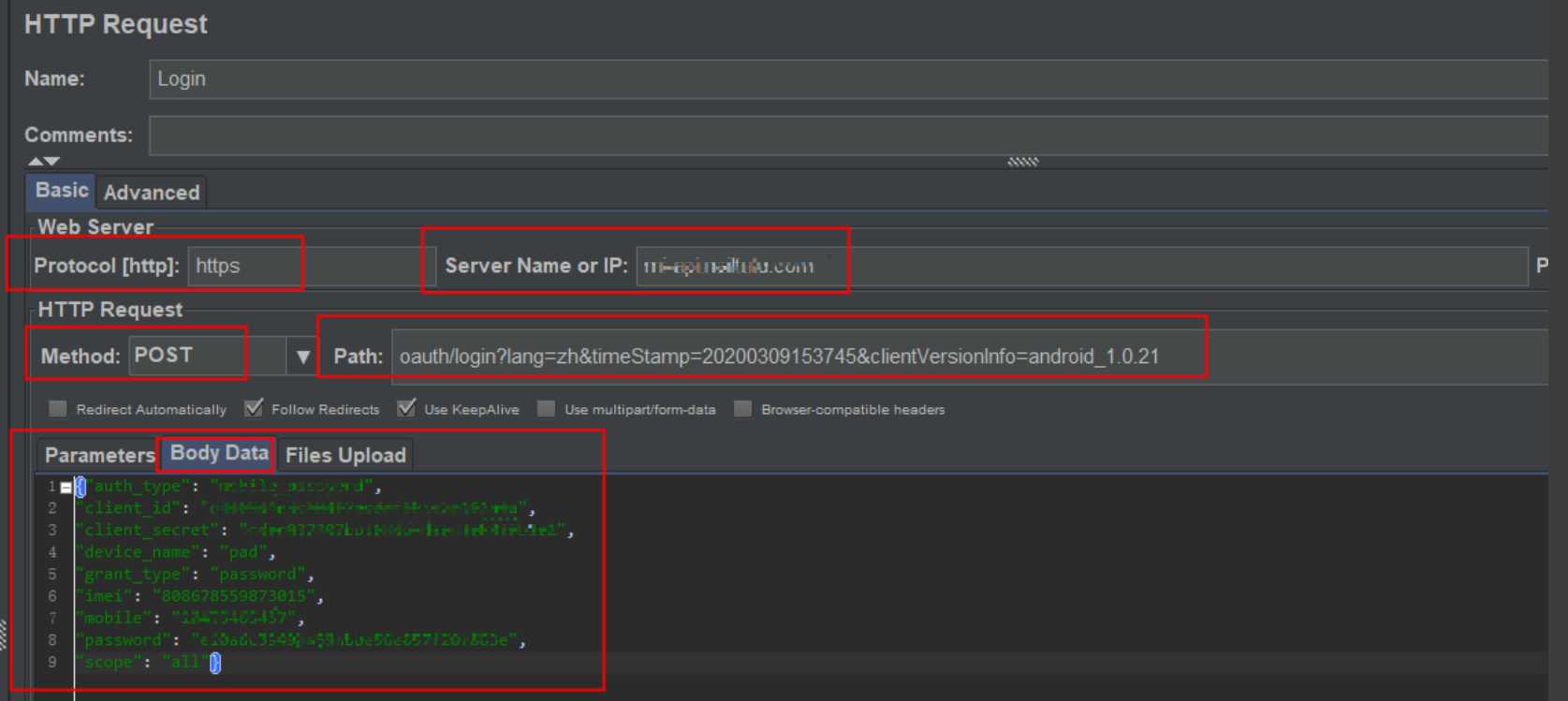The height and width of the screenshot is (701, 1568).
Task: Toggle the Follow Redirects checkbox
Action: coord(254,409)
